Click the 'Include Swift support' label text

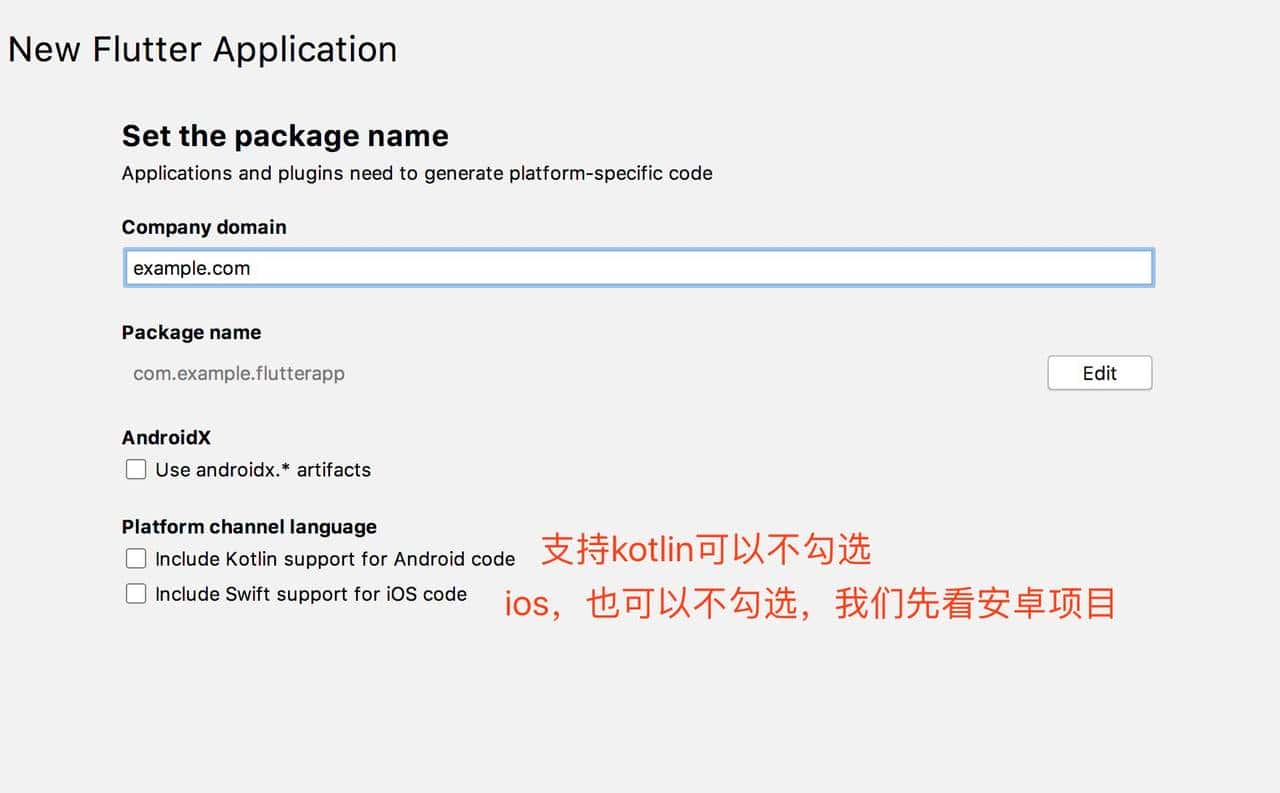311,594
